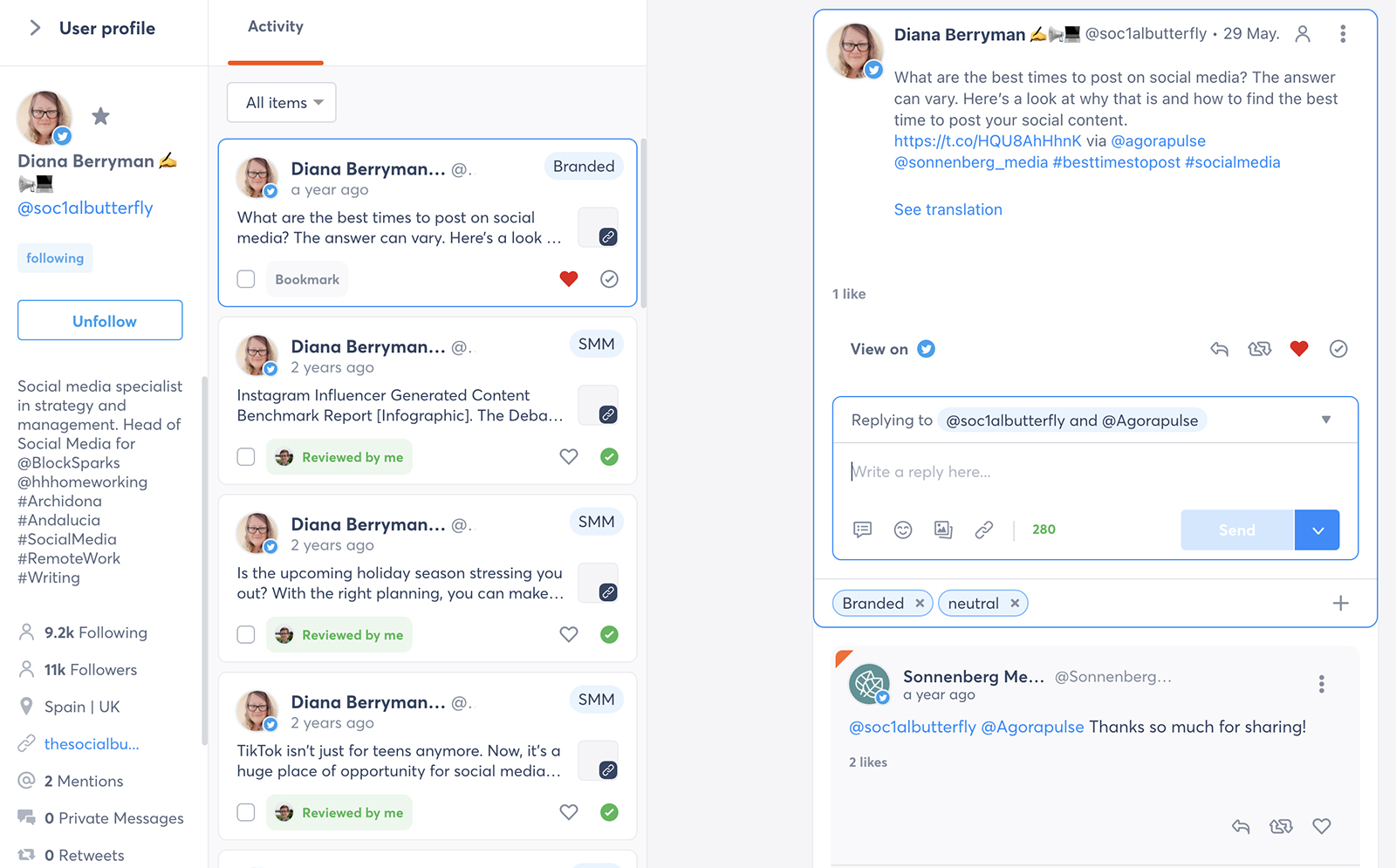Screen dimensions: 1396x868
Task: Like the TikTok isn't just for teens item
Action: 569,813
